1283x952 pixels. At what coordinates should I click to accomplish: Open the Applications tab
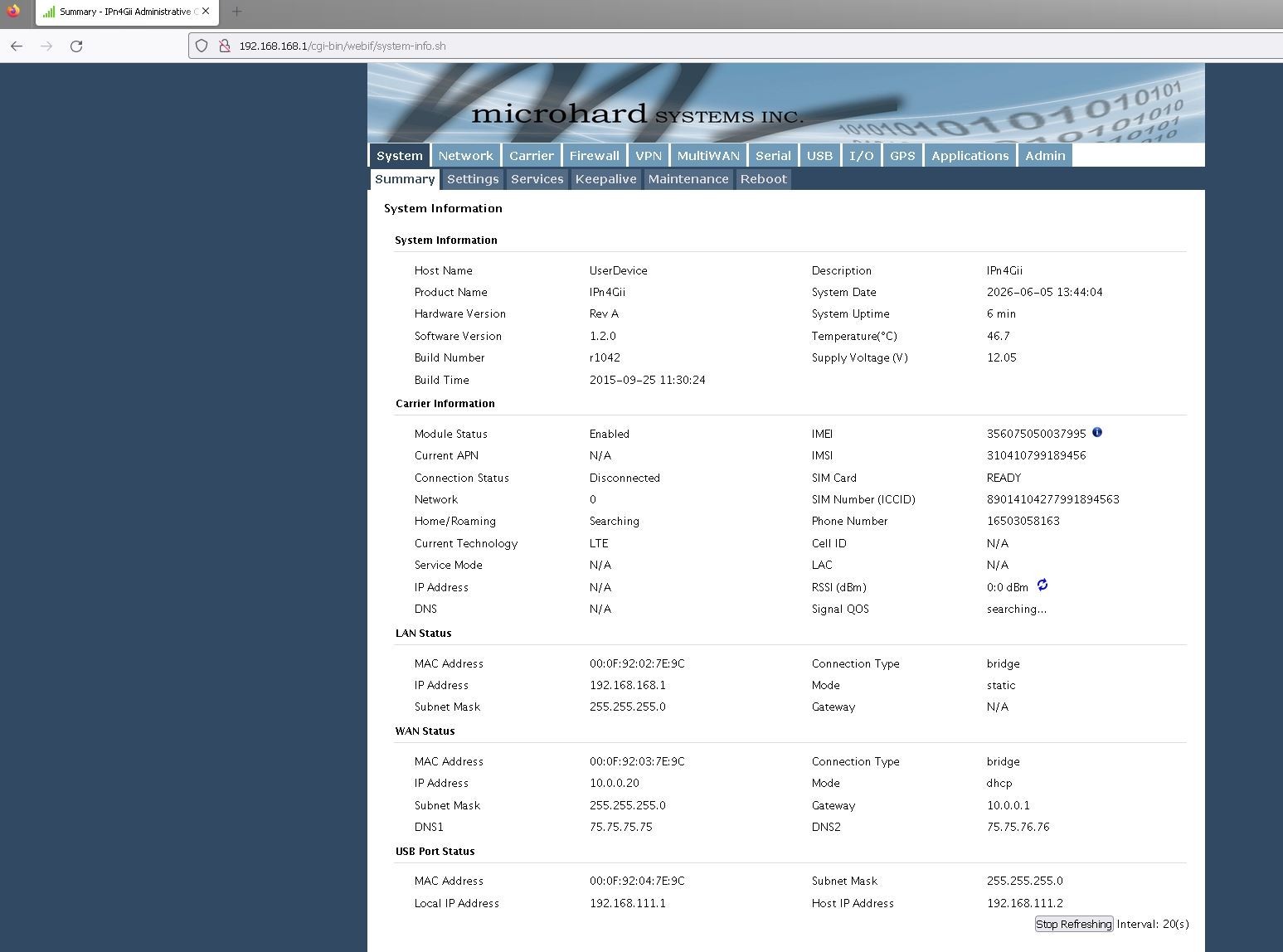(970, 156)
